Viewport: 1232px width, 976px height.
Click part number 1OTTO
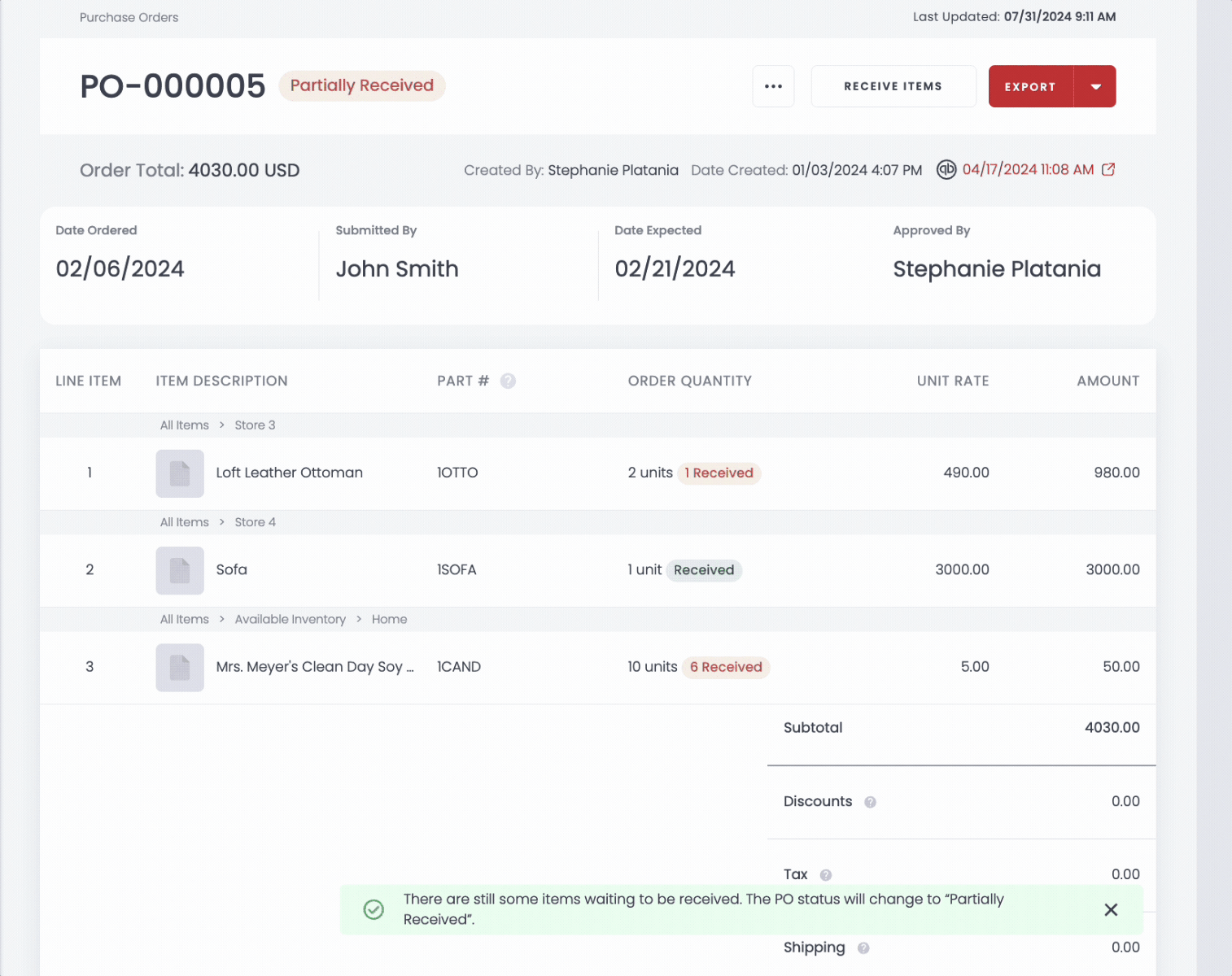point(457,473)
